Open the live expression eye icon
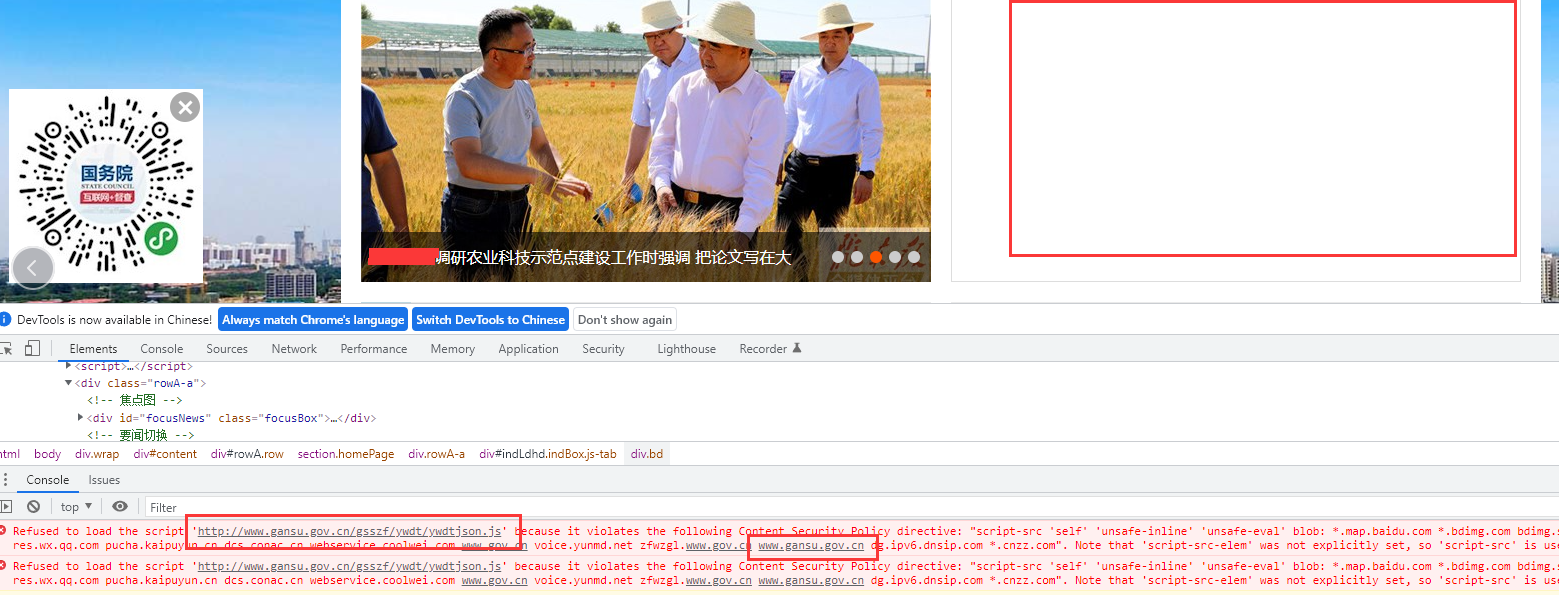1559x595 pixels. (x=120, y=507)
